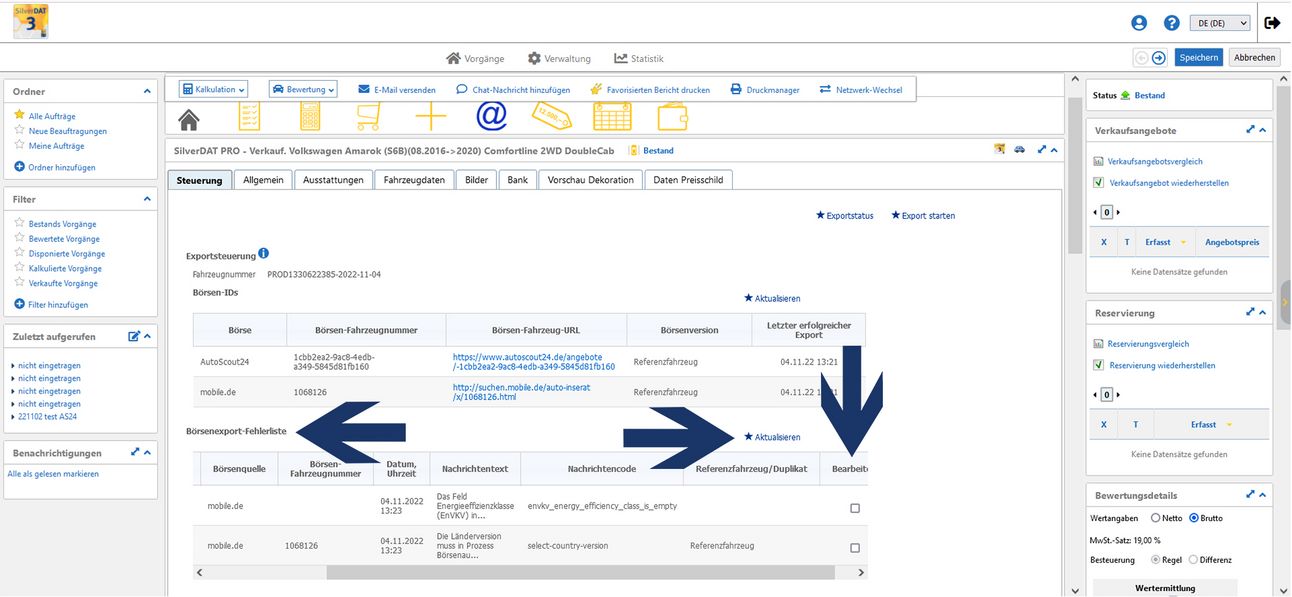Switch to the Fahrzeugdaten tab
This screenshot has width=1292, height=597.
point(415,180)
